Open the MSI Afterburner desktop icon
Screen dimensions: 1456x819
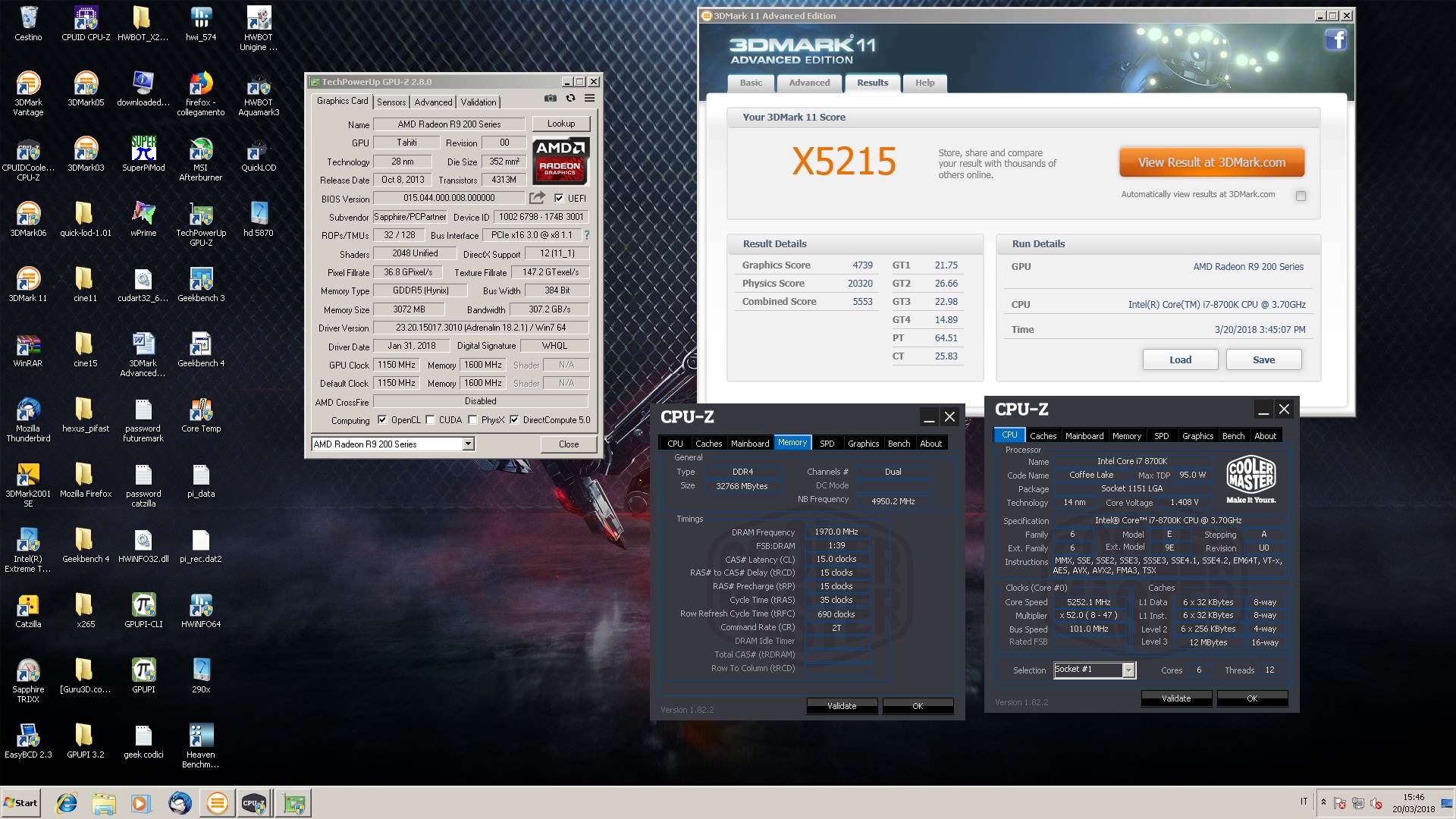click(x=201, y=158)
